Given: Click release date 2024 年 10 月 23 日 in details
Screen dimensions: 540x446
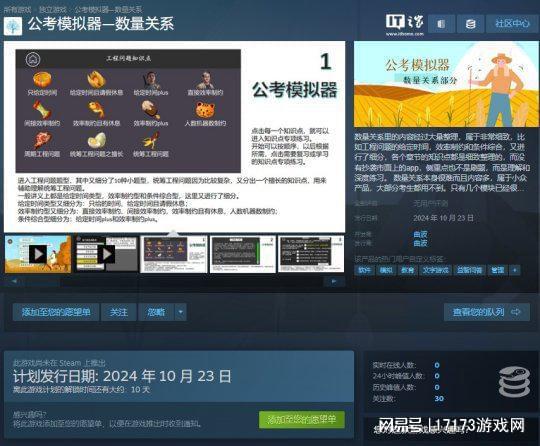Looking at the screenshot, I should click(x=443, y=218).
